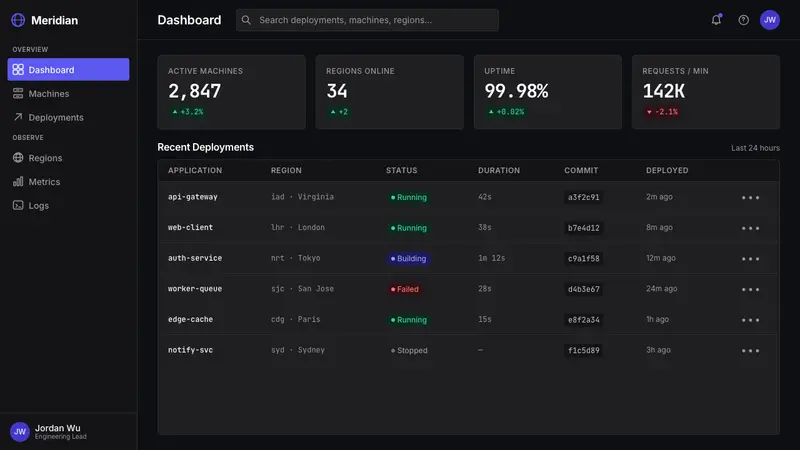This screenshot has height=450, width=800.
Task: Click commit hash a3f2c91
Action: 584,197
